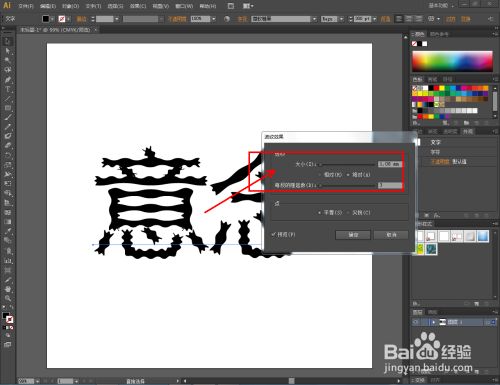The height and width of the screenshot is (385, 500).
Task: Select the Pen tool
Action: (8, 80)
